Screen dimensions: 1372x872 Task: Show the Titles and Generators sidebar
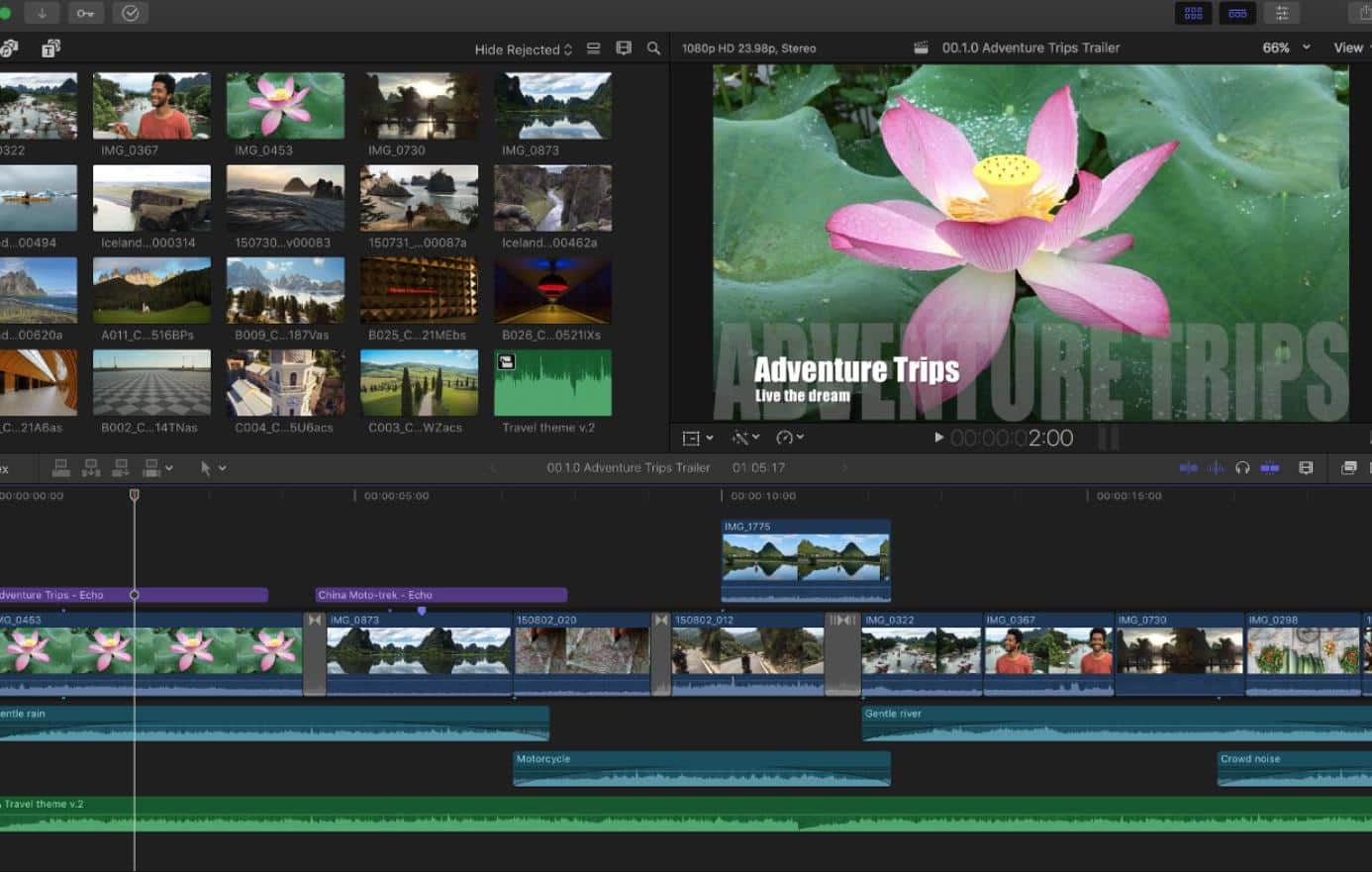click(x=51, y=48)
